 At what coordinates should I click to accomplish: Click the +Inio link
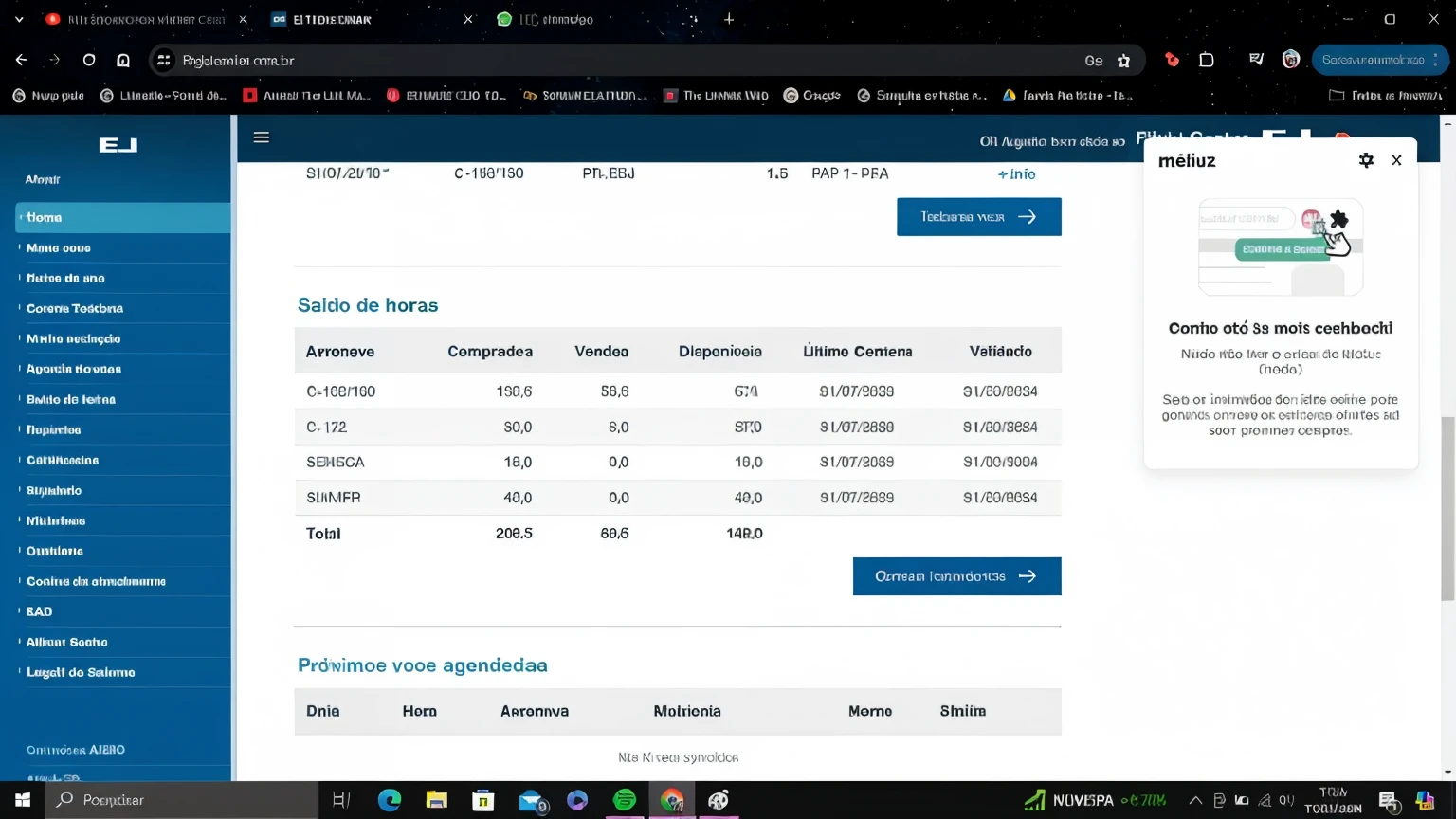click(1016, 173)
